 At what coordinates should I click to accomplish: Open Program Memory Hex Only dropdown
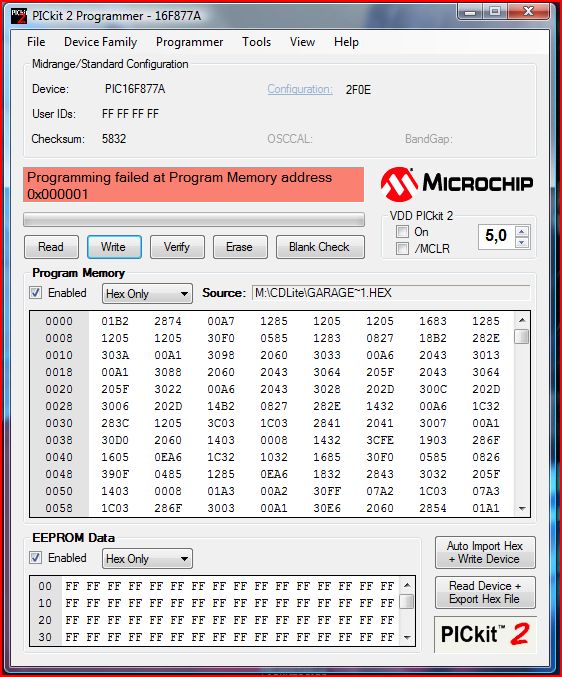click(147, 294)
